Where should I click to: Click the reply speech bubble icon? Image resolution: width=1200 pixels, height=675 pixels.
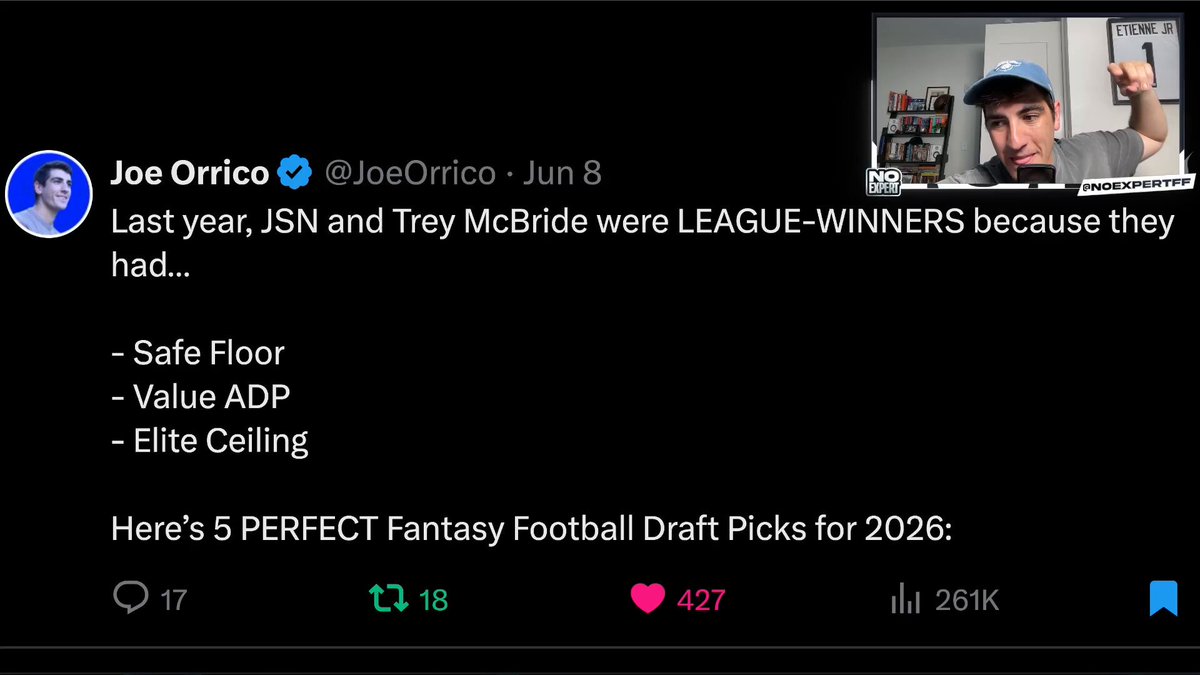(x=130, y=598)
